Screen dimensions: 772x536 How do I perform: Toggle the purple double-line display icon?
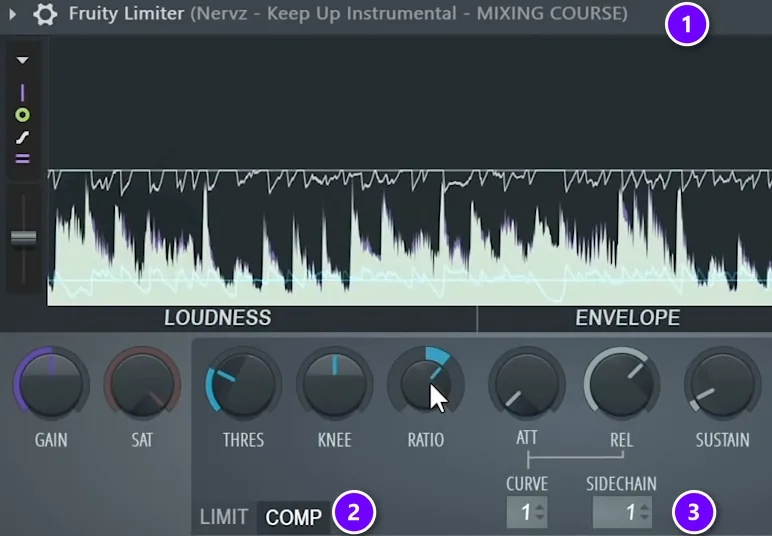pos(22,158)
